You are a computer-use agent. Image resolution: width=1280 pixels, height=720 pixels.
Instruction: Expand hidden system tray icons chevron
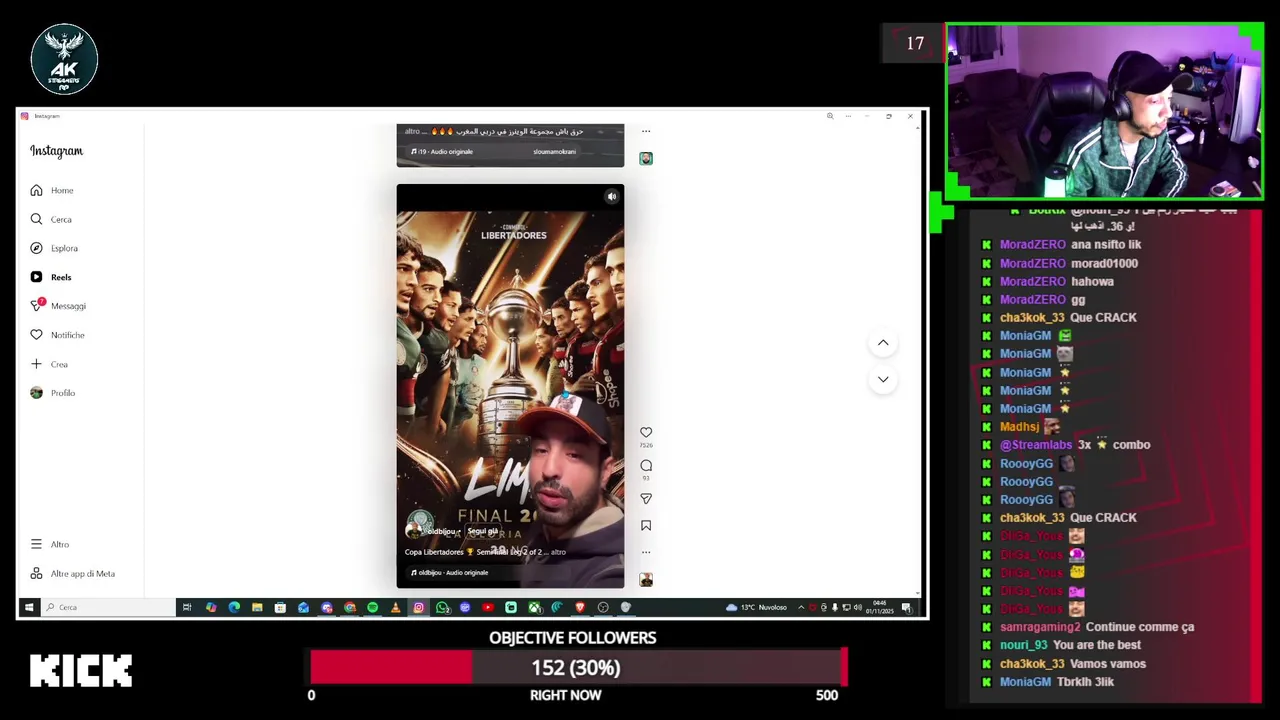coord(801,607)
